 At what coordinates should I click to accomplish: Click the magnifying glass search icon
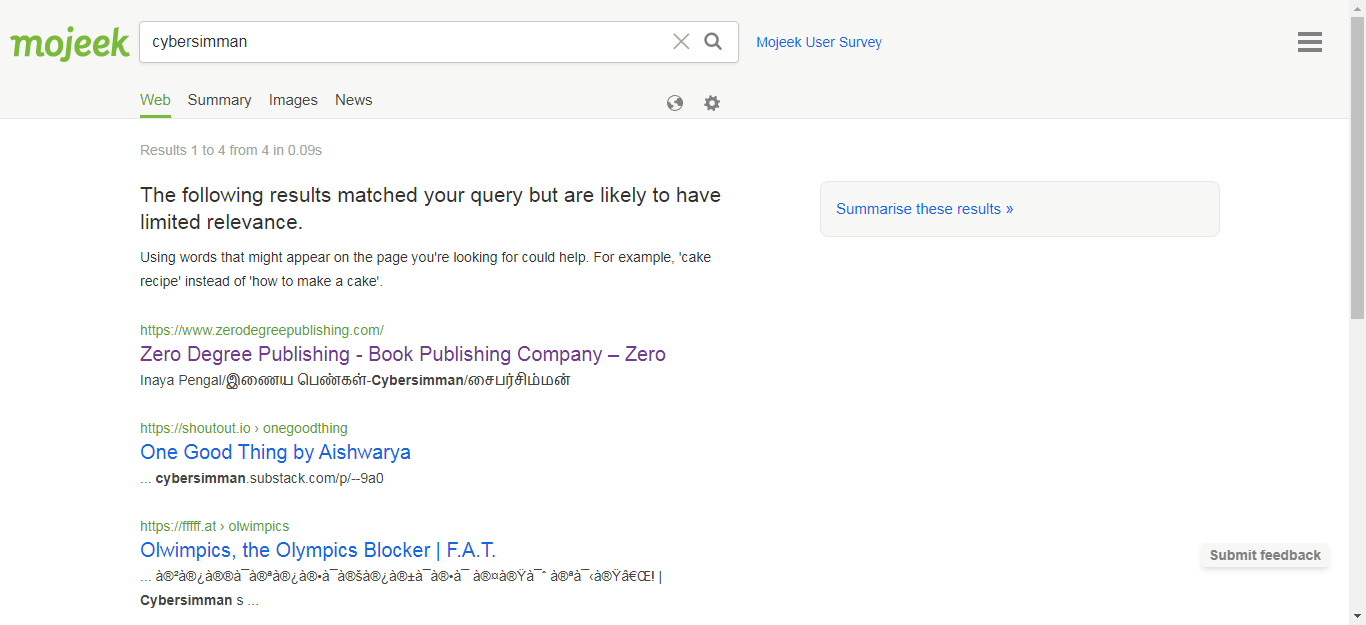pyautogui.click(x=713, y=41)
